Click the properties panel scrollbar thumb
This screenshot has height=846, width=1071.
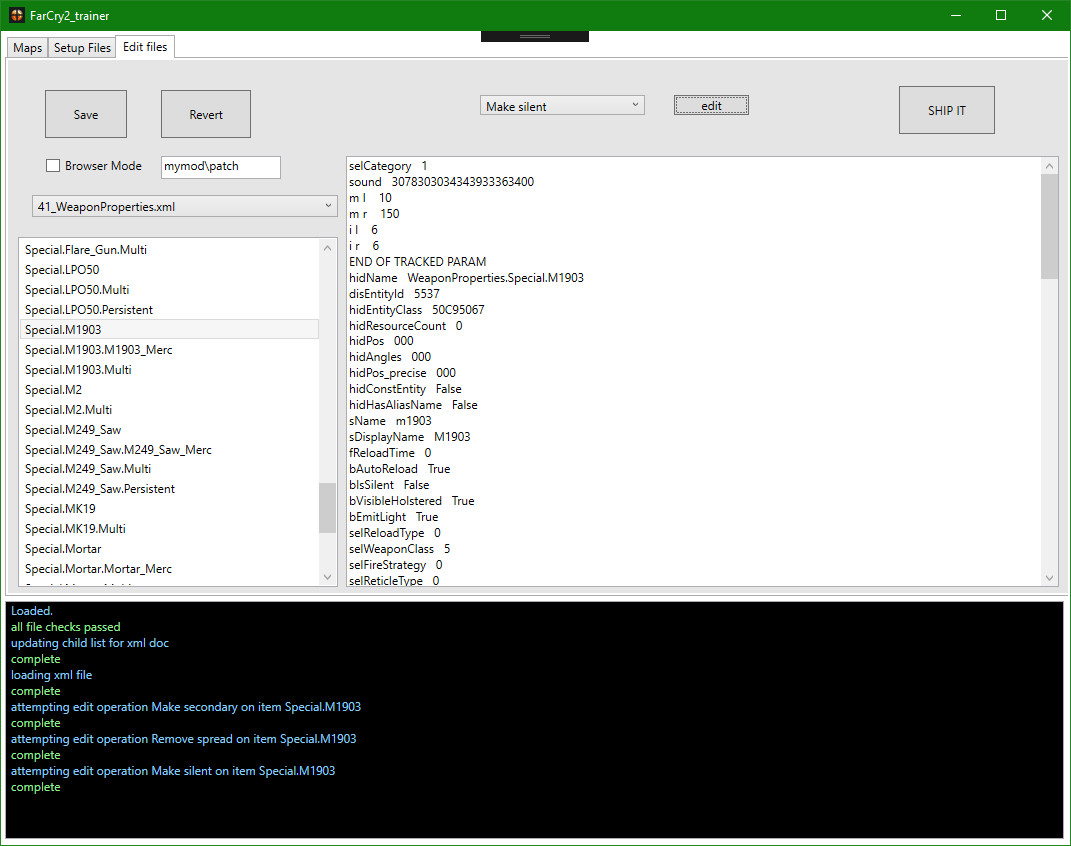(x=1049, y=225)
